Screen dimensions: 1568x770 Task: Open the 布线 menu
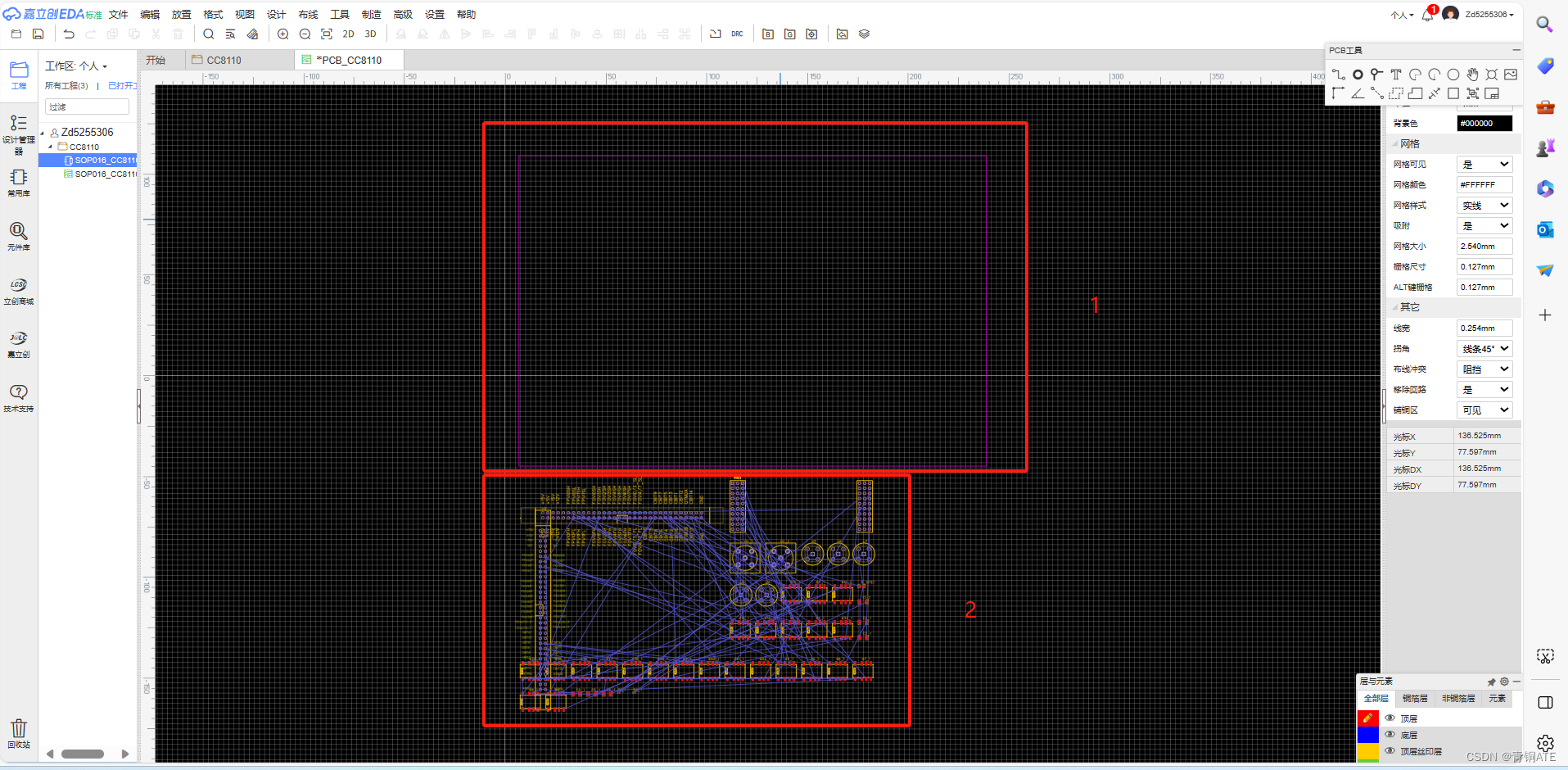click(x=309, y=15)
